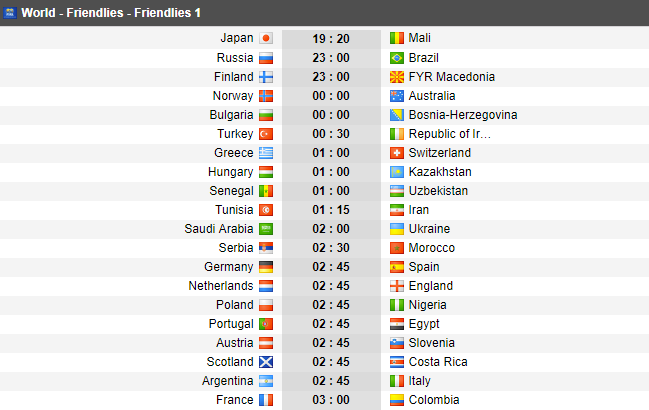Viewport: 649px width, 410px height.
Task: Click the Argentina flag icon
Action: [x=266, y=381]
